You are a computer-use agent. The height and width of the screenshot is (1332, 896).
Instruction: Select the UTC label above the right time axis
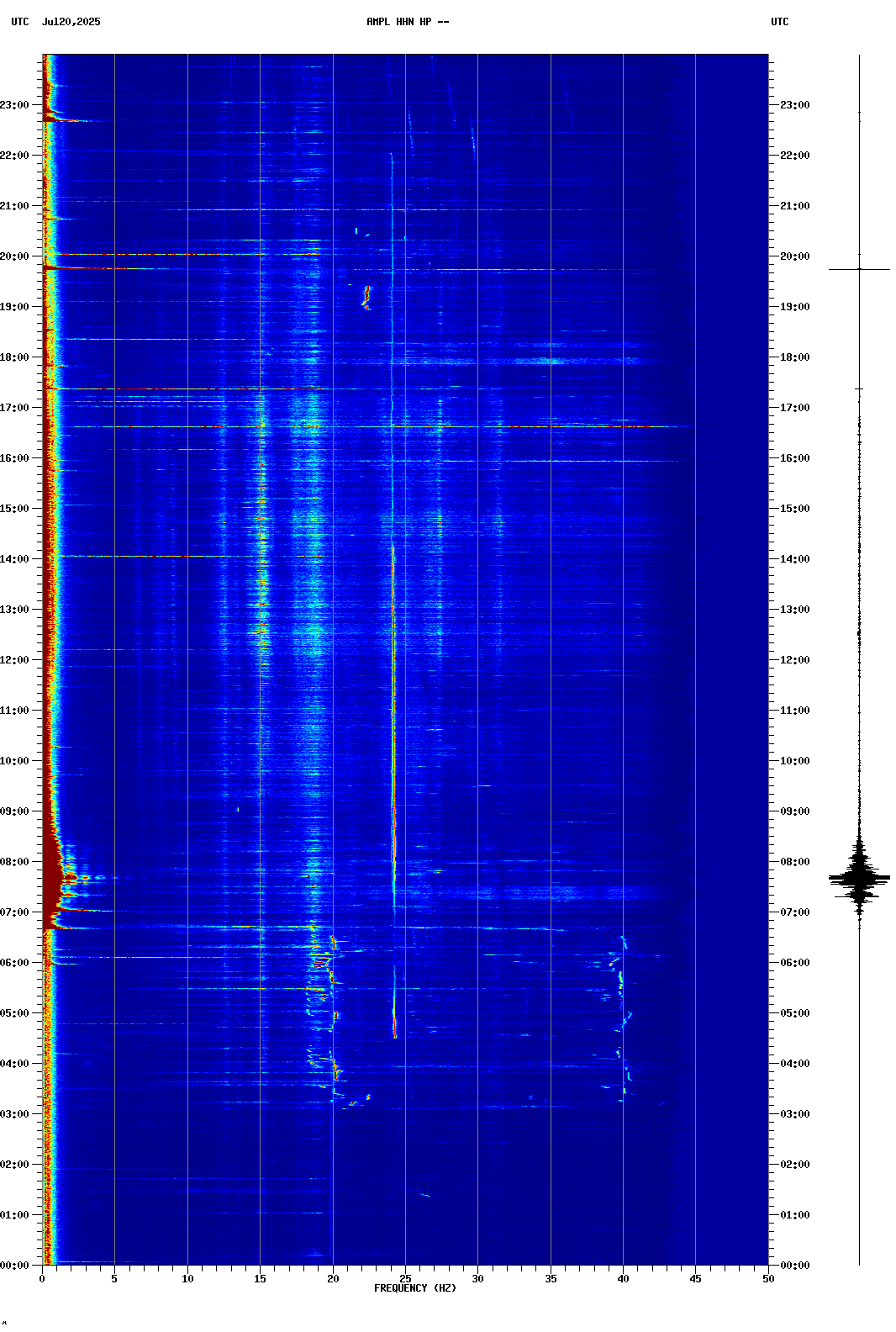pos(780,22)
